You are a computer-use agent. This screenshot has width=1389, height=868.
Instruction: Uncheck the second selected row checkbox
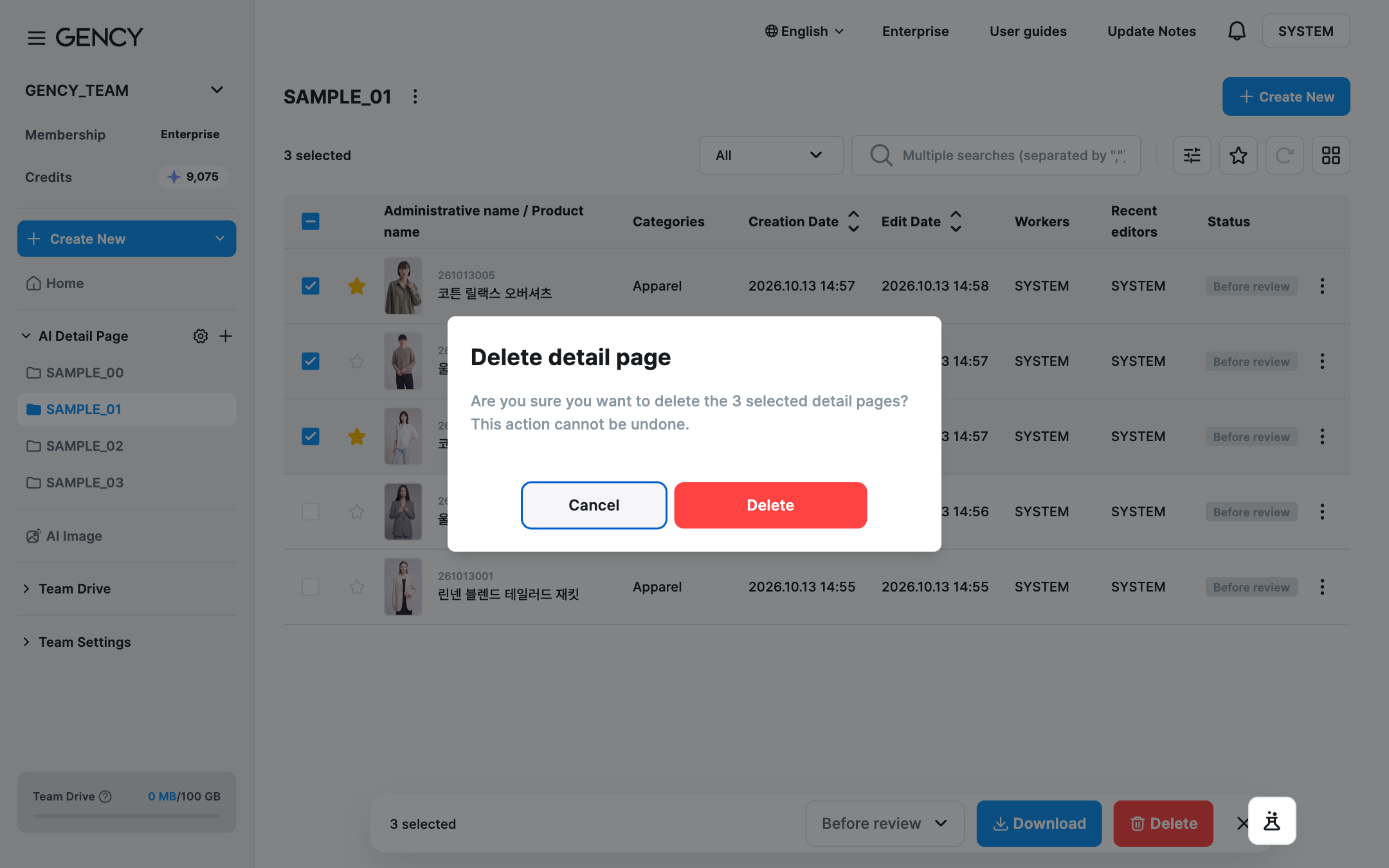[x=311, y=361]
